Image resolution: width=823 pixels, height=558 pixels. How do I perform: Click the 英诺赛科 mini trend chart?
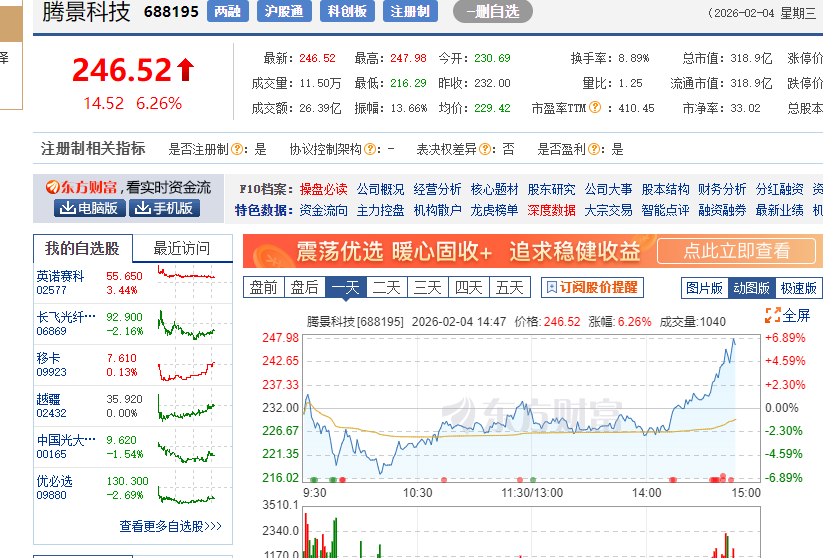click(186, 273)
